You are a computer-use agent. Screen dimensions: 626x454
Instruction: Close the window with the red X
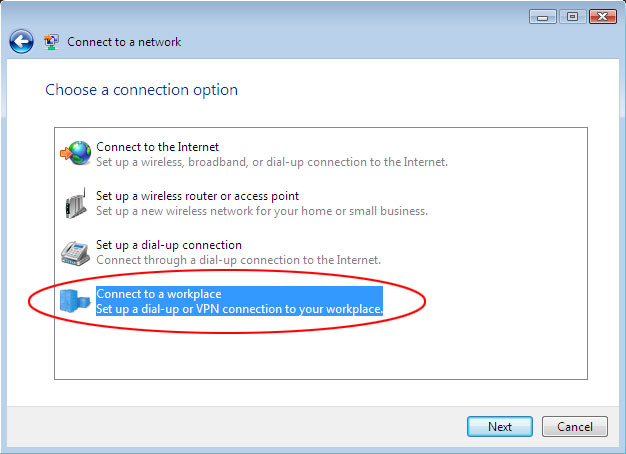pos(602,17)
